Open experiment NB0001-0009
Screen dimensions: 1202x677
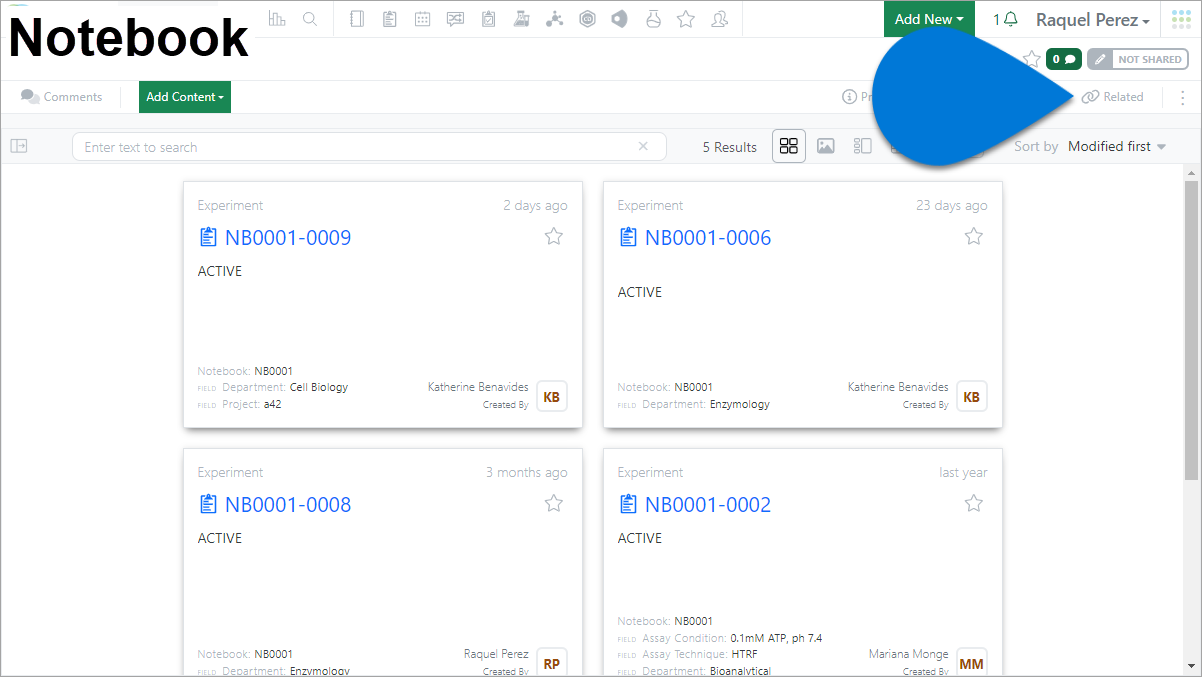tap(288, 238)
